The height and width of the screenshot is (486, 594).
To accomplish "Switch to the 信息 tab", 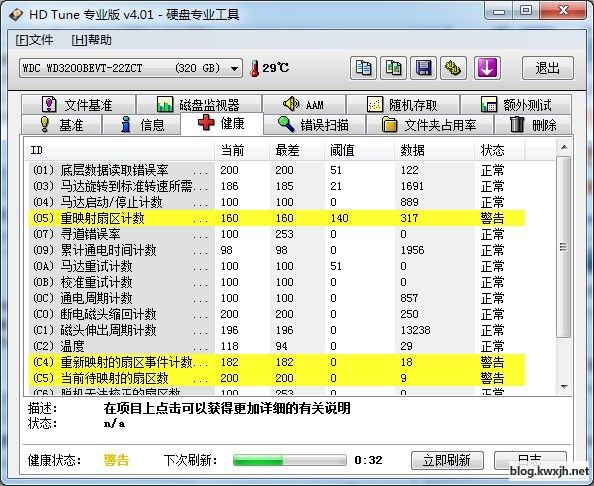I will click(x=141, y=124).
